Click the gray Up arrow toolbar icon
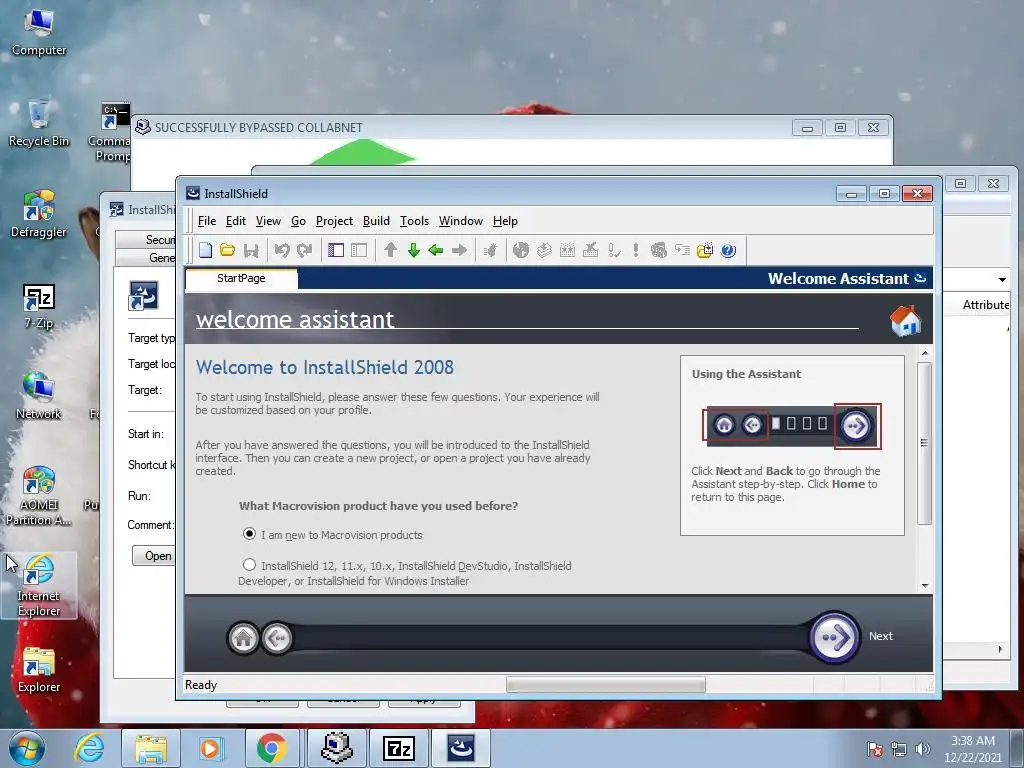Screen dimensions: 1024x768 (x=391, y=250)
